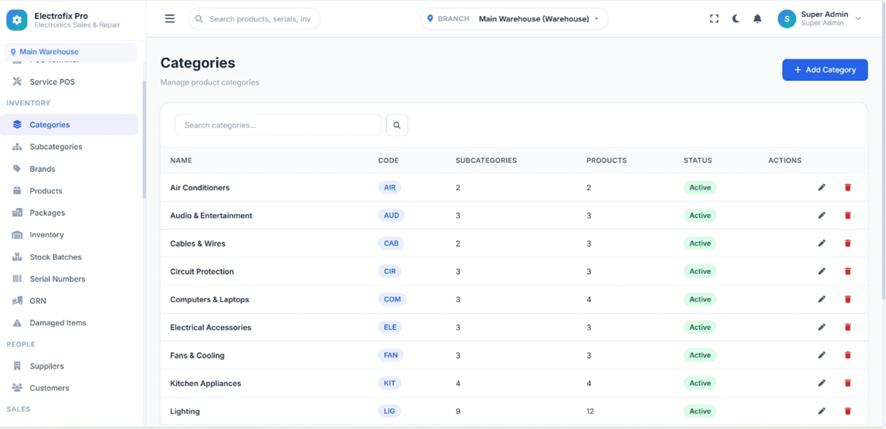886x429 pixels.
Task: Edit the Lighting category
Action: click(x=822, y=411)
